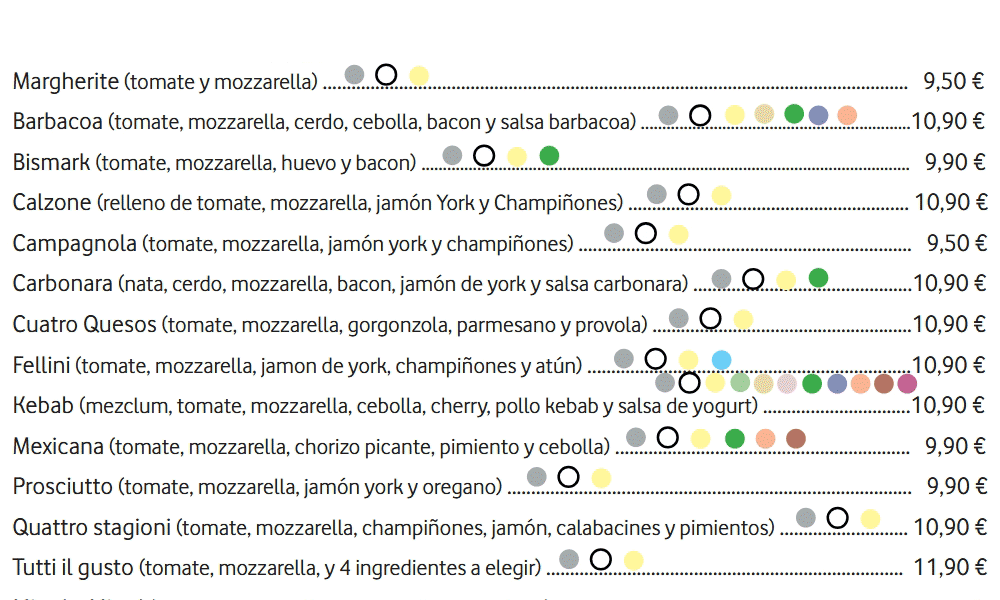Image resolution: width=1000 pixels, height=600 pixels.
Task: Click the salmon dot on Mexicana row
Action: coord(766,438)
